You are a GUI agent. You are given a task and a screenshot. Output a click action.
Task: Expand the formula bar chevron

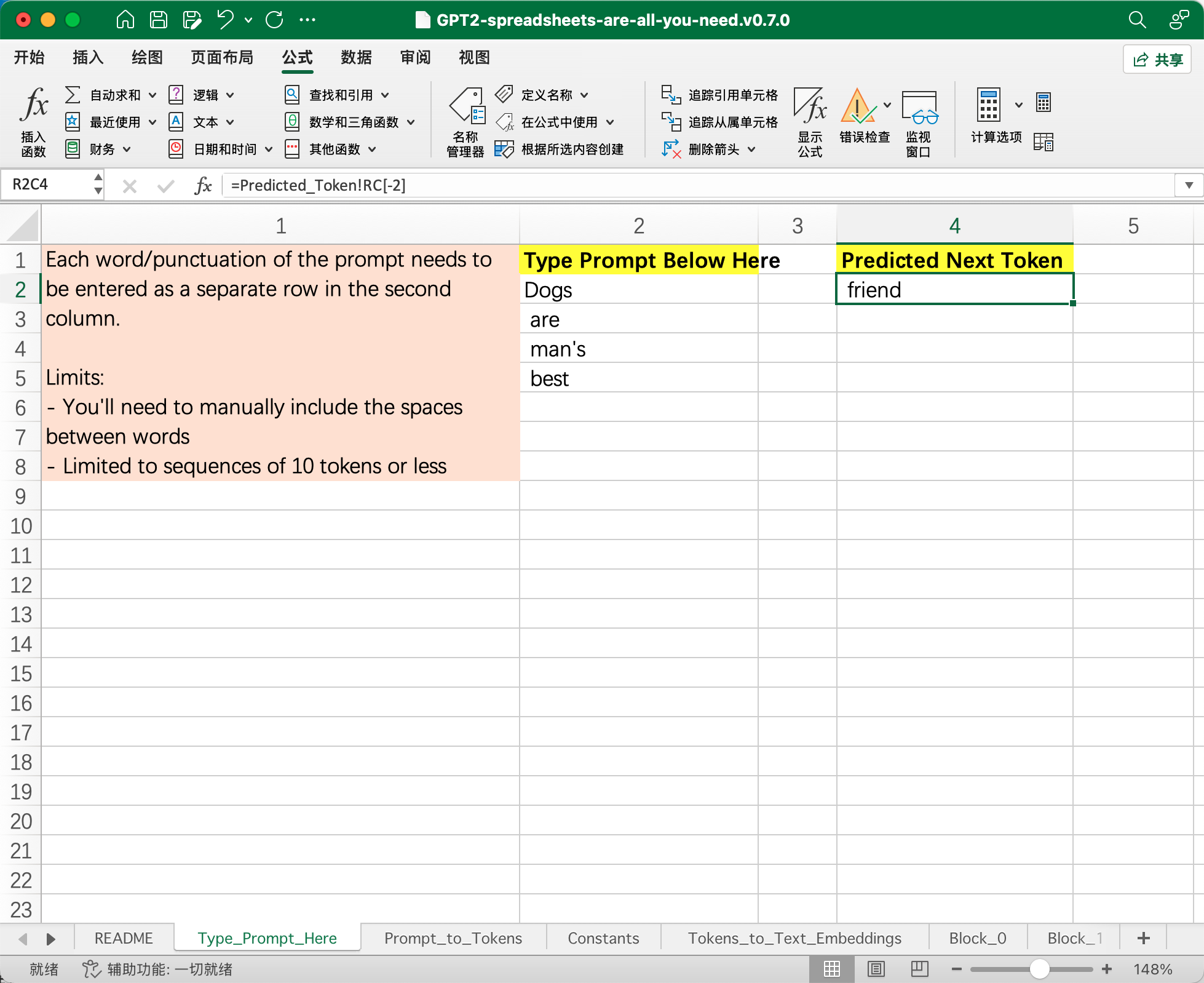[x=1189, y=185]
